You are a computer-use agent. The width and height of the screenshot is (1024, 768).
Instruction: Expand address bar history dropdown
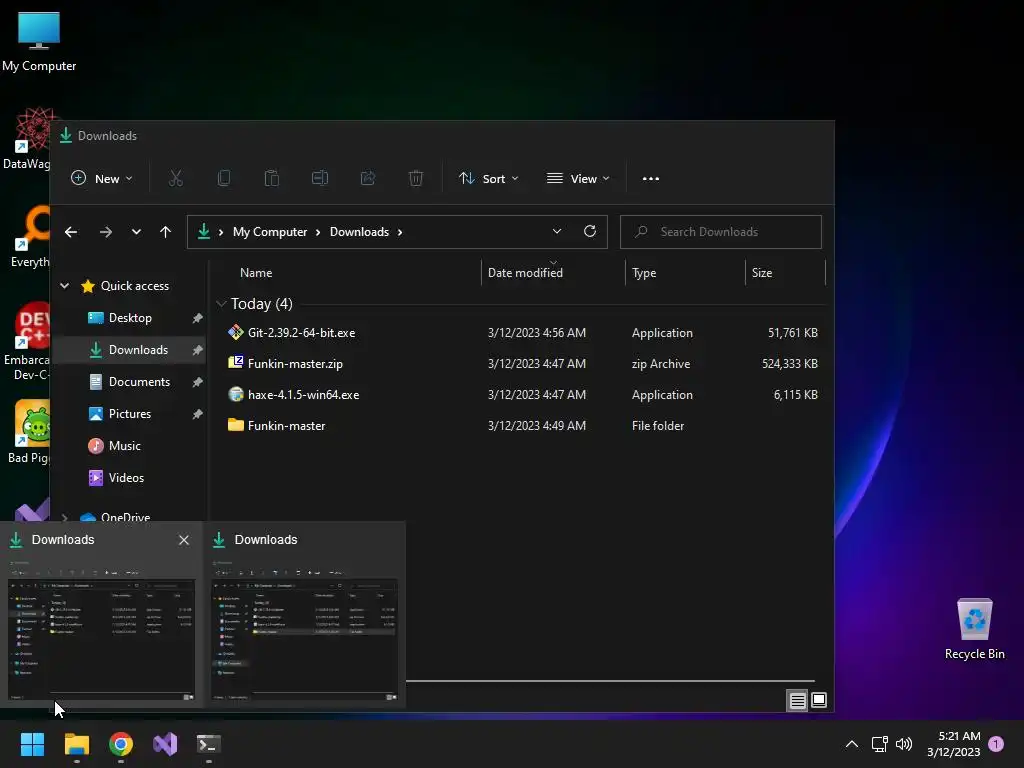click(x=556, y=231)
